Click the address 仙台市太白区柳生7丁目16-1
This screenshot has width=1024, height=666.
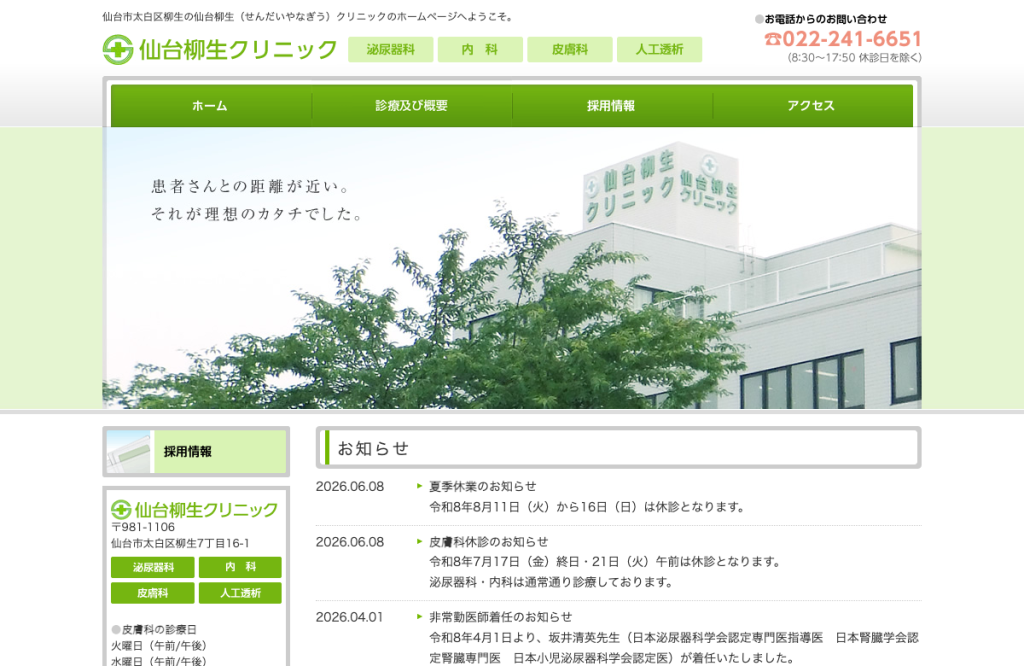coord(180,543)
